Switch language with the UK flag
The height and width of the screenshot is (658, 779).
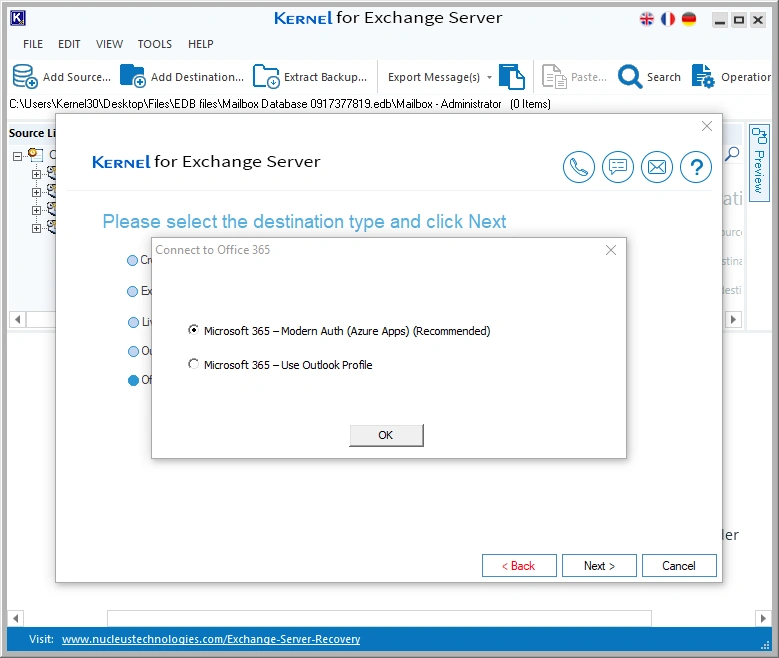[647, 19]
